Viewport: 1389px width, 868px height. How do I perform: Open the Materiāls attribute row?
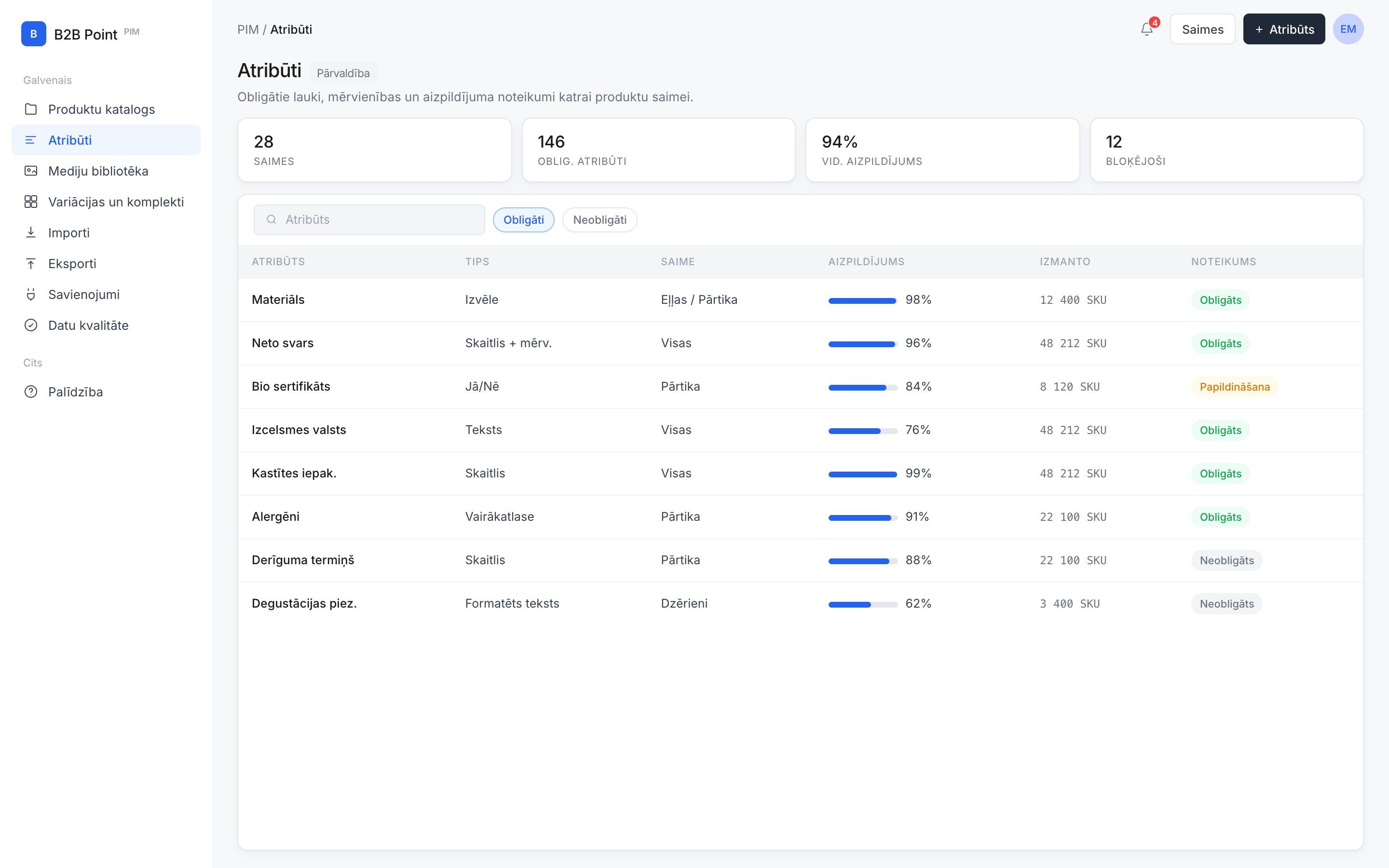(x=800, y=300)
